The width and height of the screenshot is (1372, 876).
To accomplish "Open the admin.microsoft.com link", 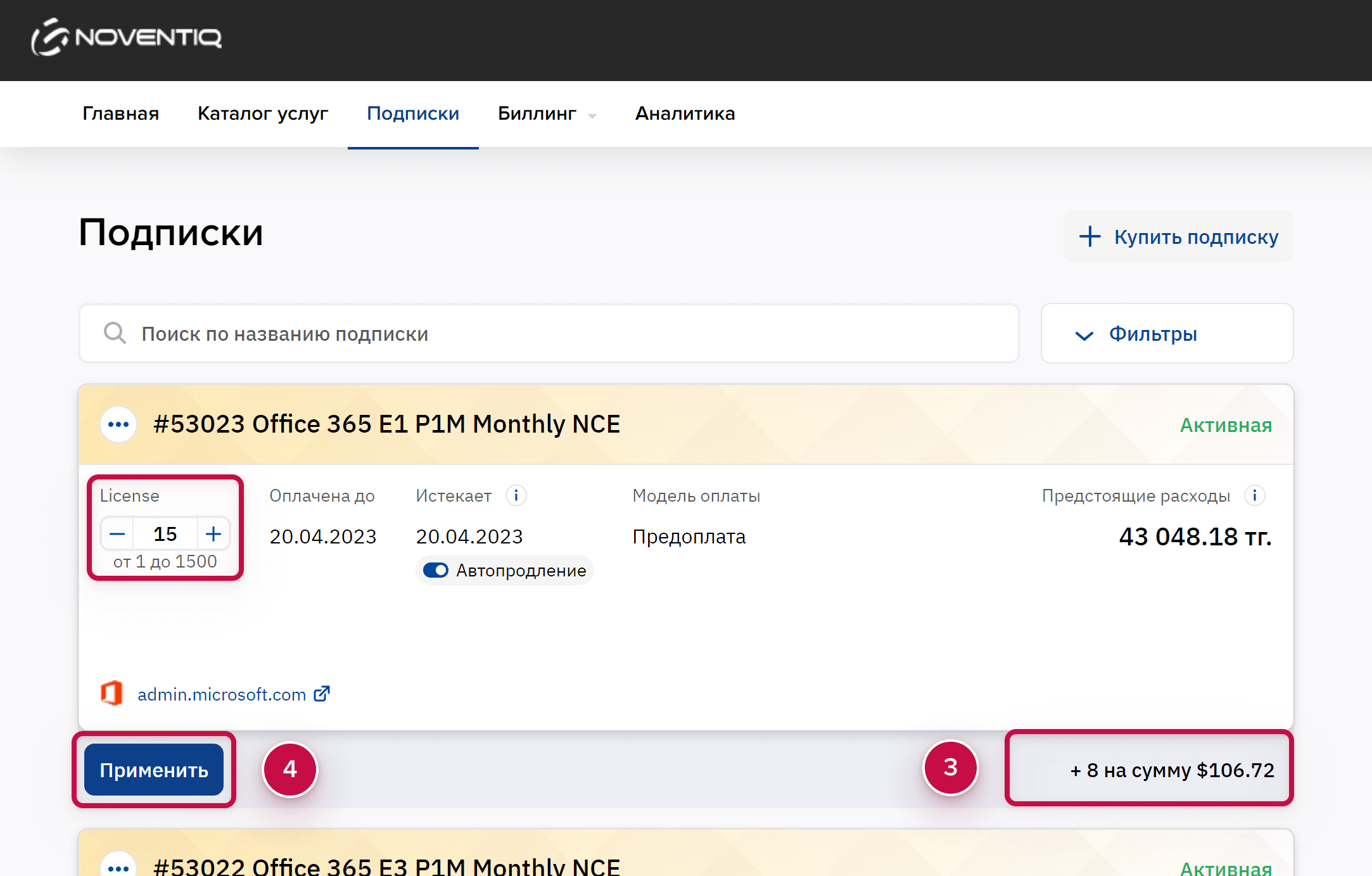I will click(x=222, y=695).
